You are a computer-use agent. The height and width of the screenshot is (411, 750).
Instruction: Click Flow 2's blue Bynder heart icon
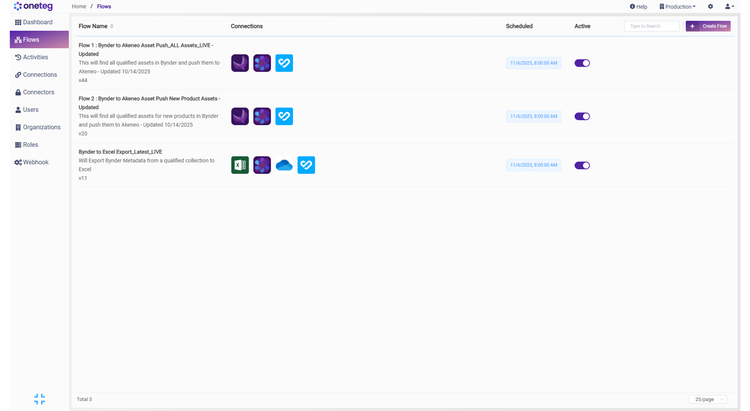click(x=284, y=116)
